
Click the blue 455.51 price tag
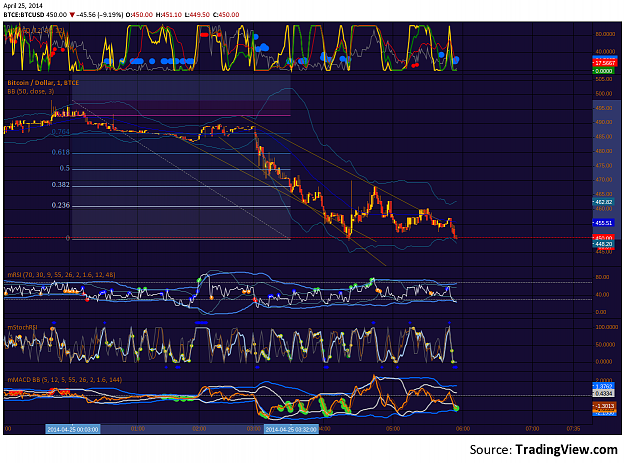[604, 223]
